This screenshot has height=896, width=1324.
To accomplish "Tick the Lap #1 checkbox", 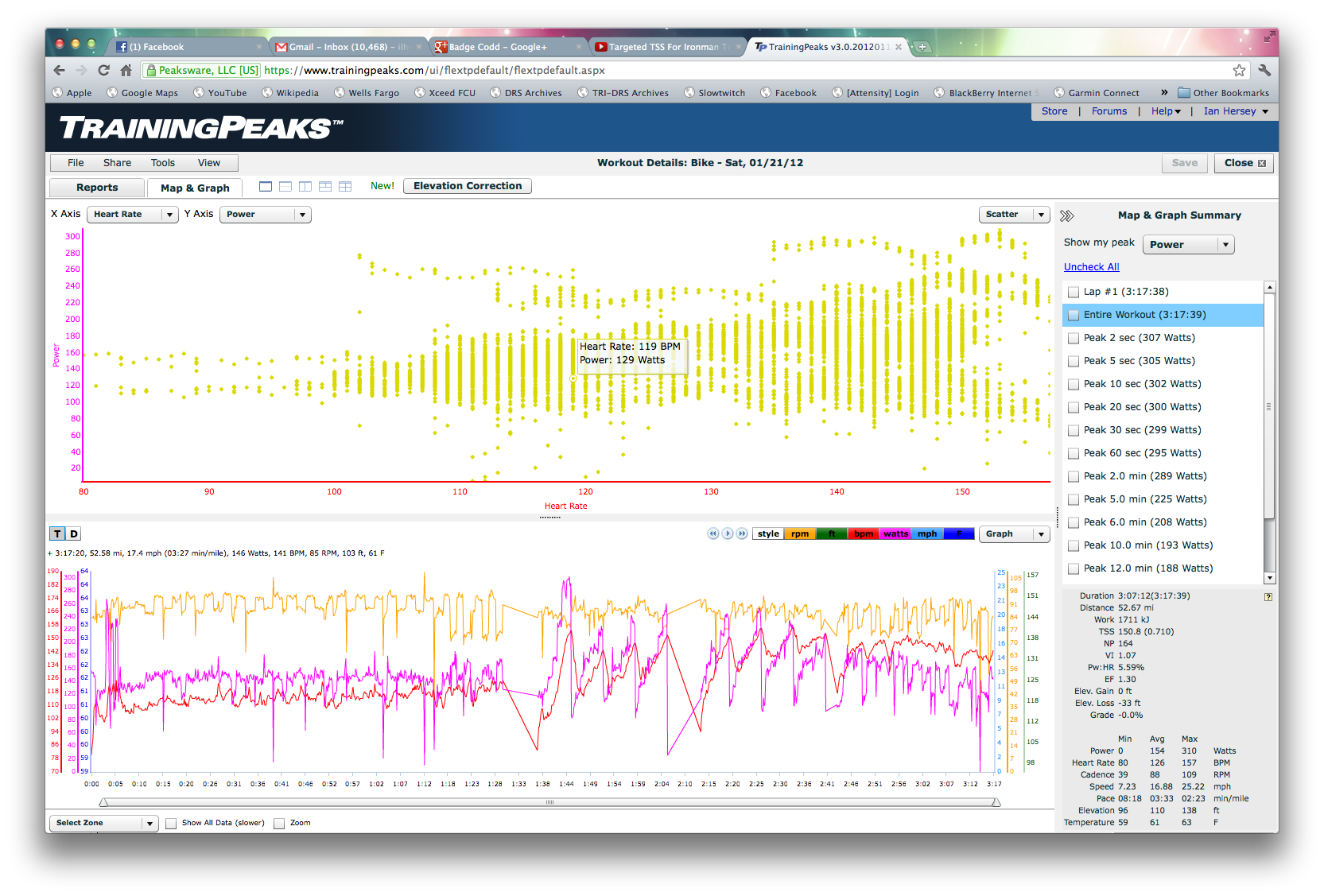I will 1074,292.
